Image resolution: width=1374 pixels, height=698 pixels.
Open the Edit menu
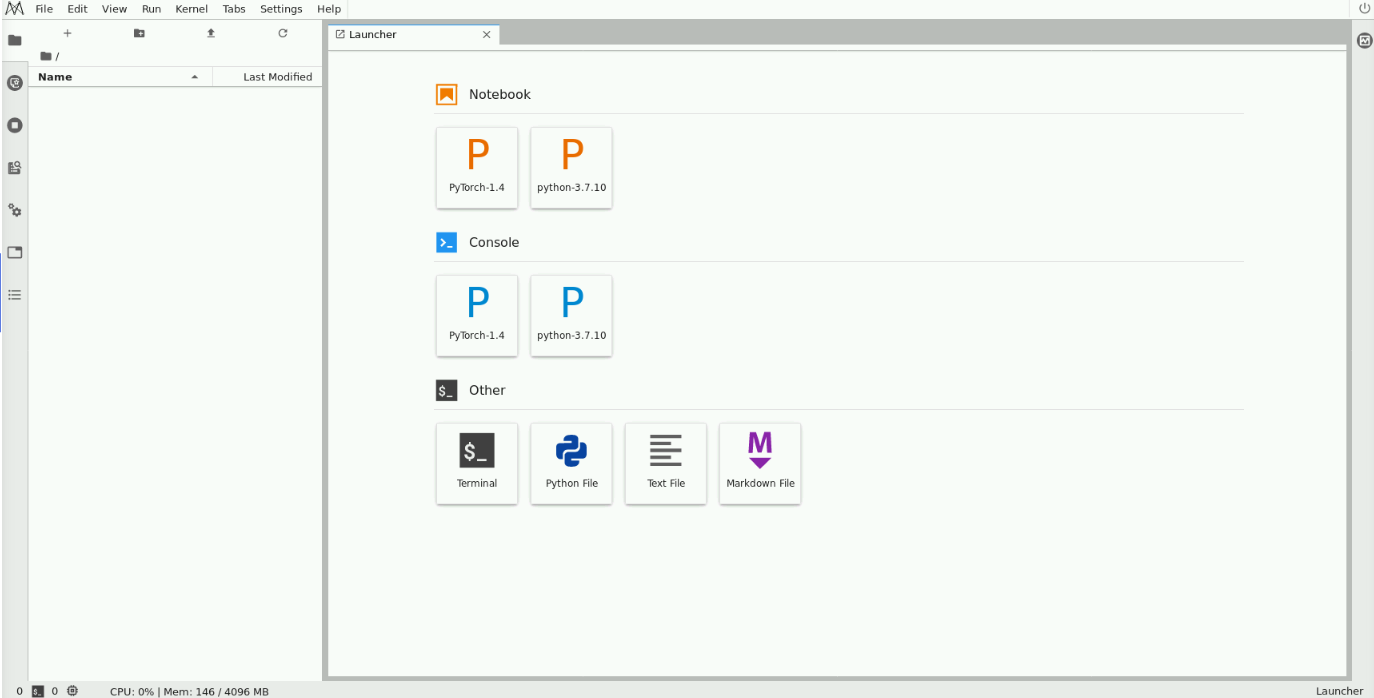coord(78,9)
